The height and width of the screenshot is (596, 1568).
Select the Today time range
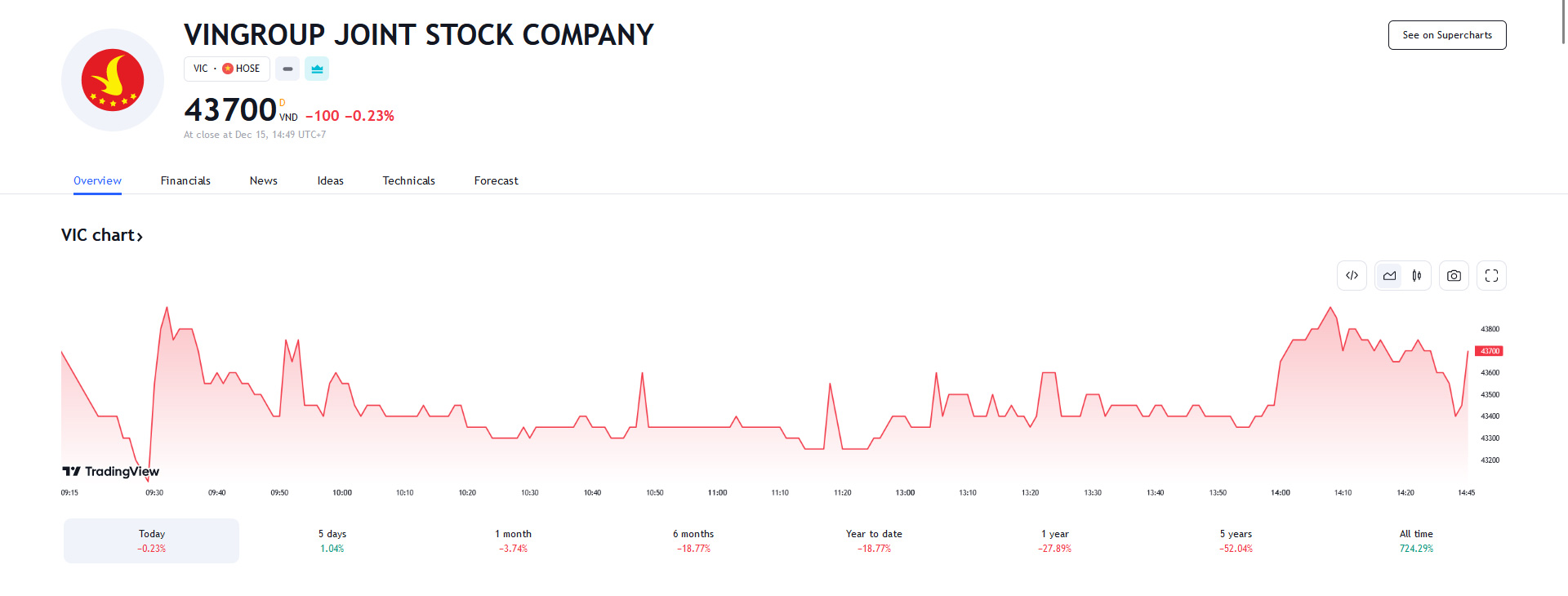152,540
